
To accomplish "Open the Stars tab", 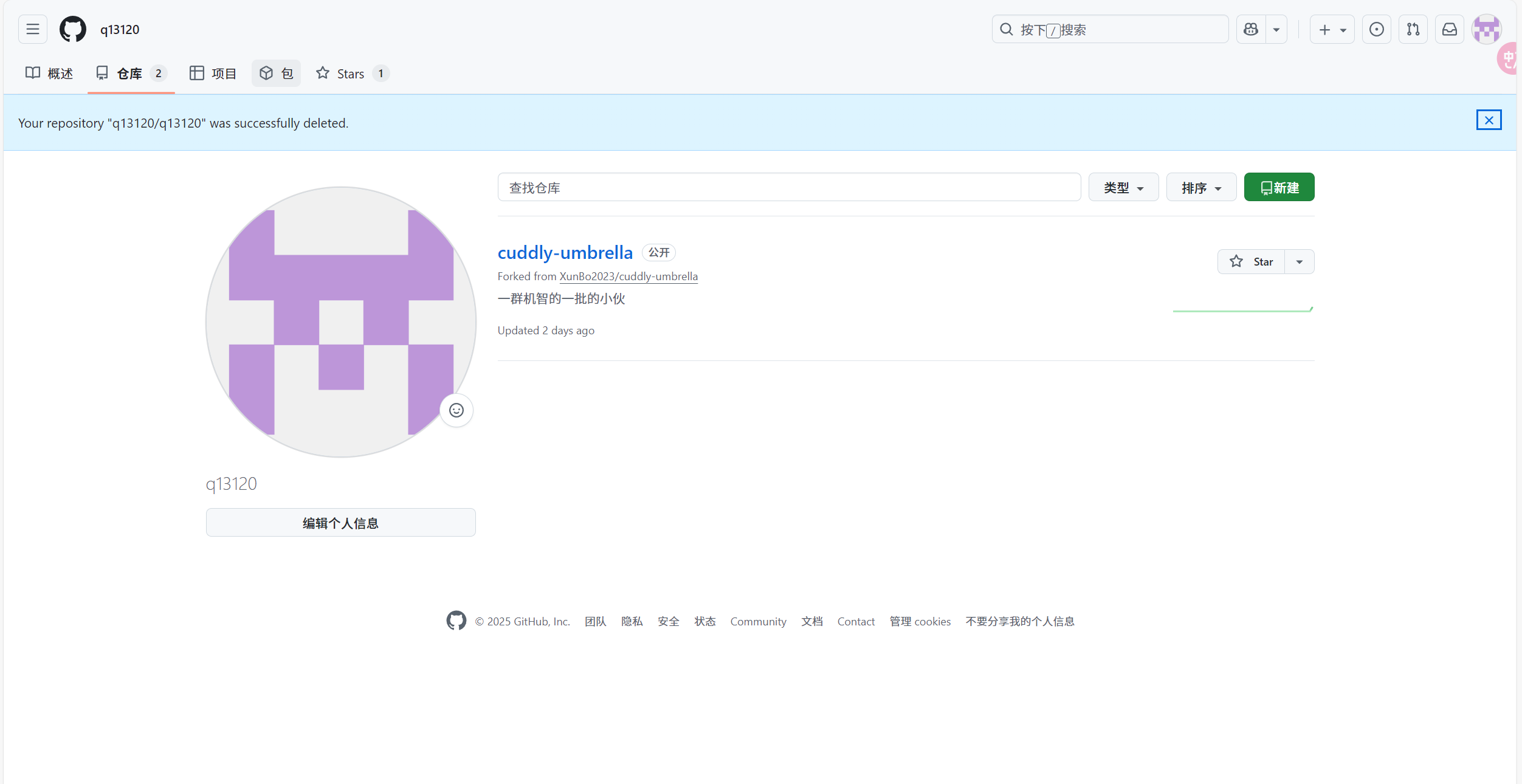I will click(x=351, y=73).
